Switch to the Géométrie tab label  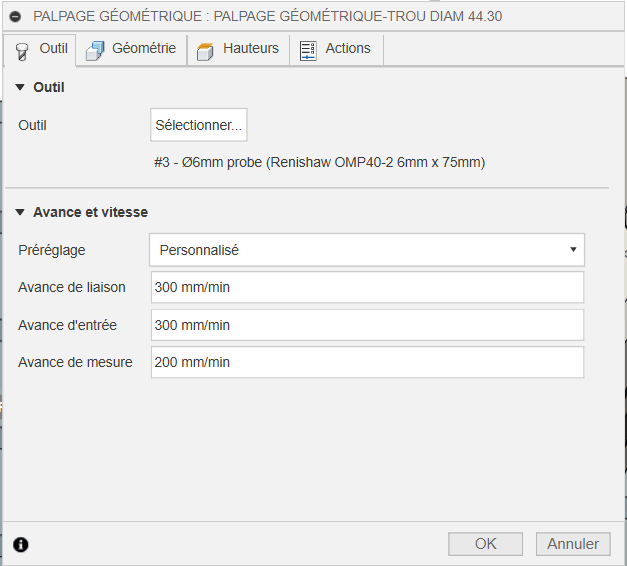[144, 49]
